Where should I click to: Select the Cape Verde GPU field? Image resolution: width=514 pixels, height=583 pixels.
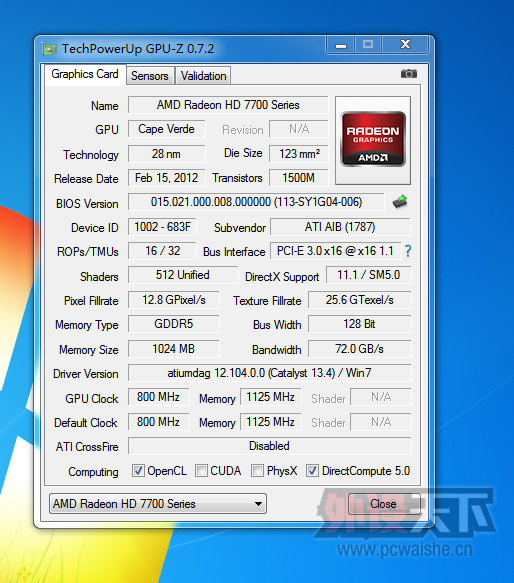click(166, 129)
